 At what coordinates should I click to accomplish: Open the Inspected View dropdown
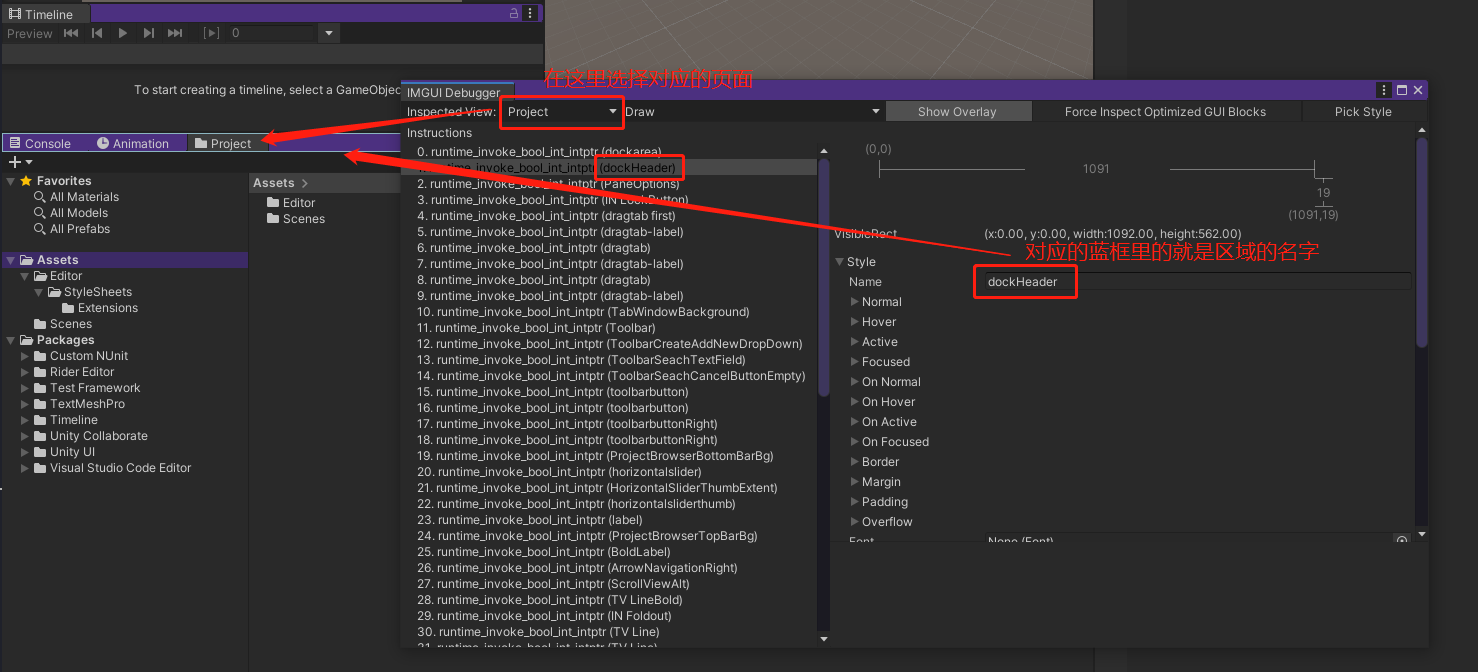(x=562, y=112)
